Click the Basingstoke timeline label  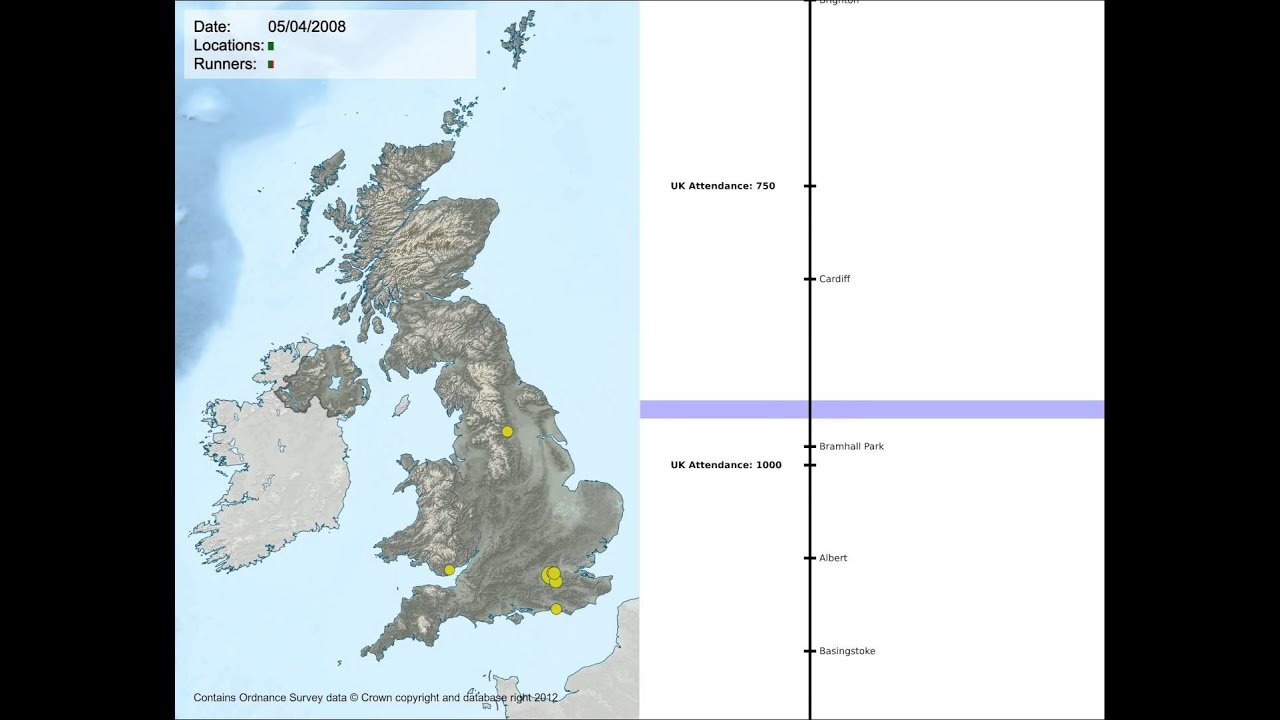click(847, 651)
